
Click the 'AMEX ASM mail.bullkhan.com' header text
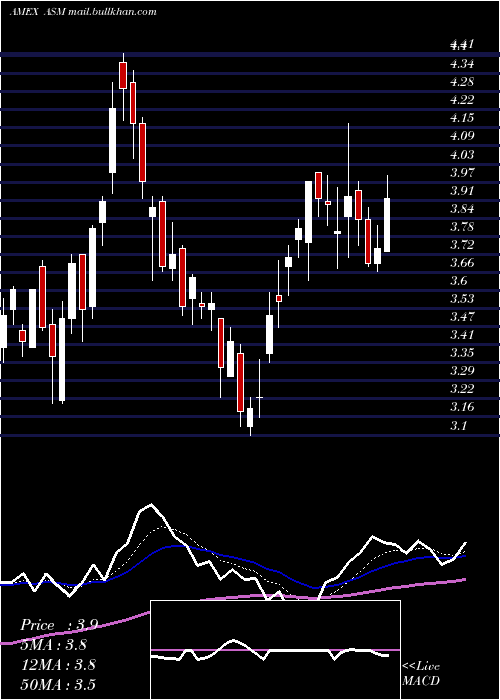coord(83,12)
